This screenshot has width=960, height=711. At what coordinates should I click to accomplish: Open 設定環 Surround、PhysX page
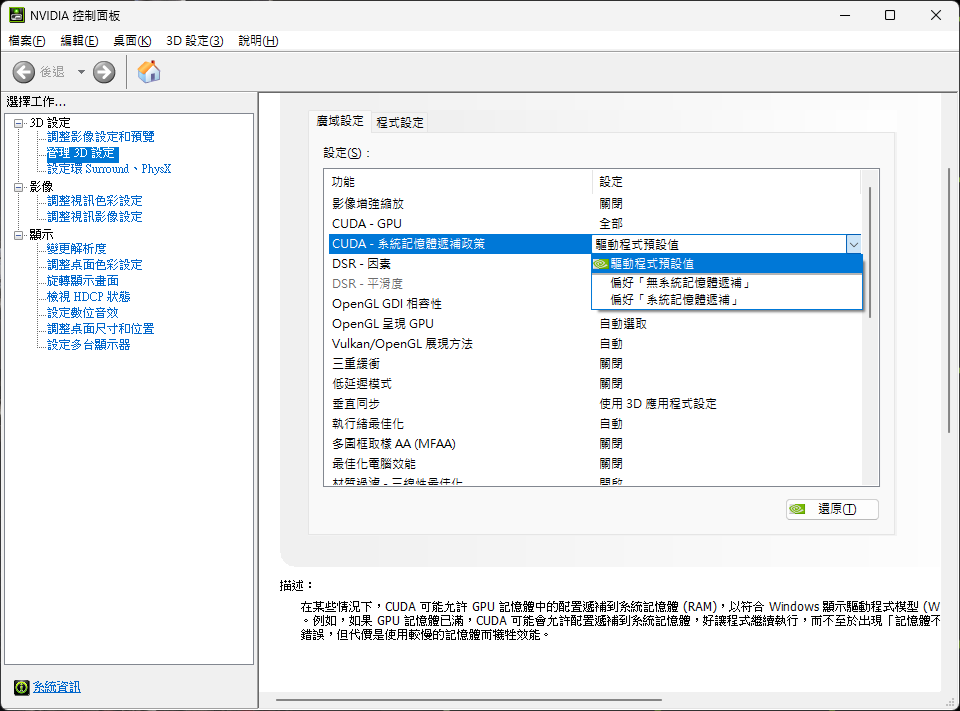tap(109, 169)
